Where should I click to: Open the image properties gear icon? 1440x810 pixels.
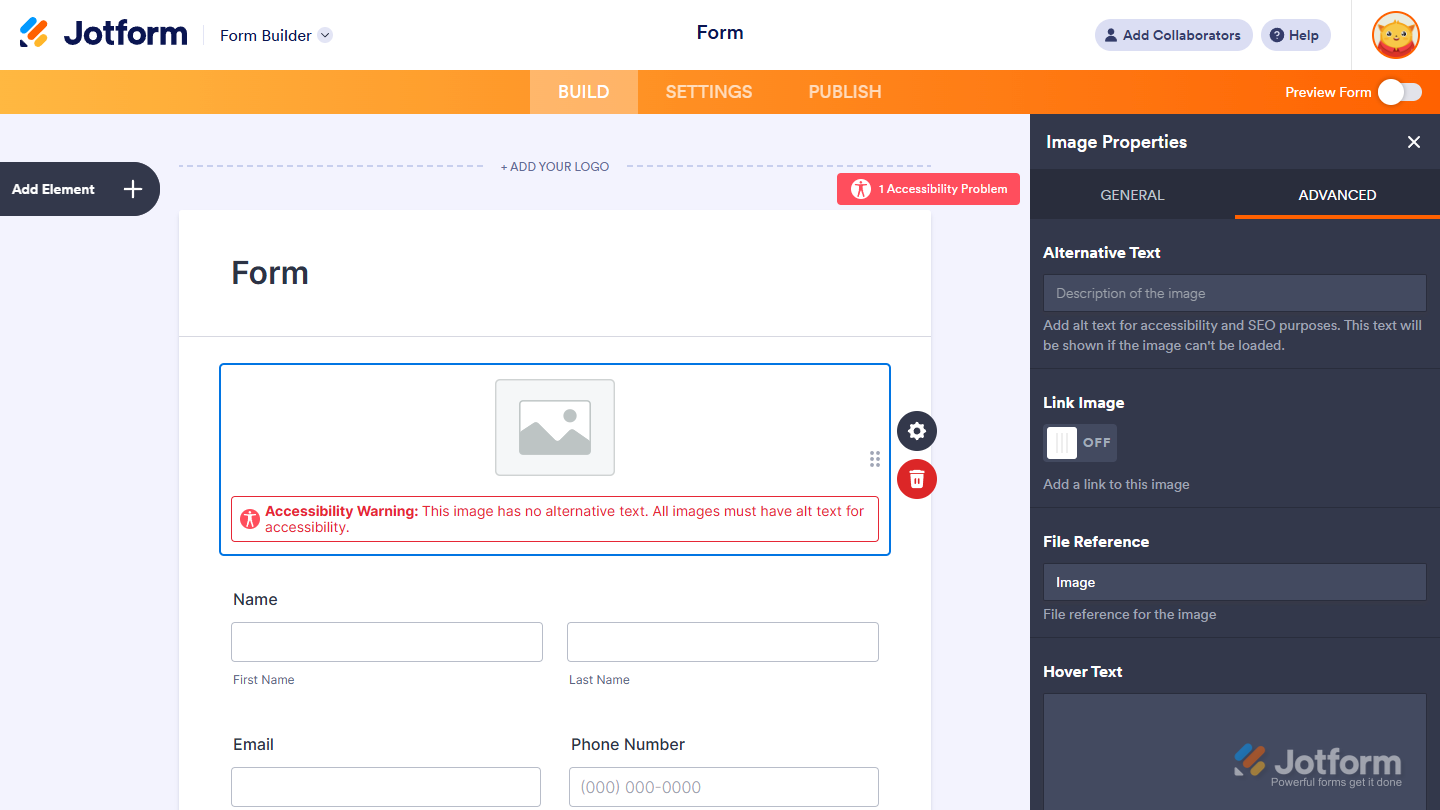click(x=916, y=431)
